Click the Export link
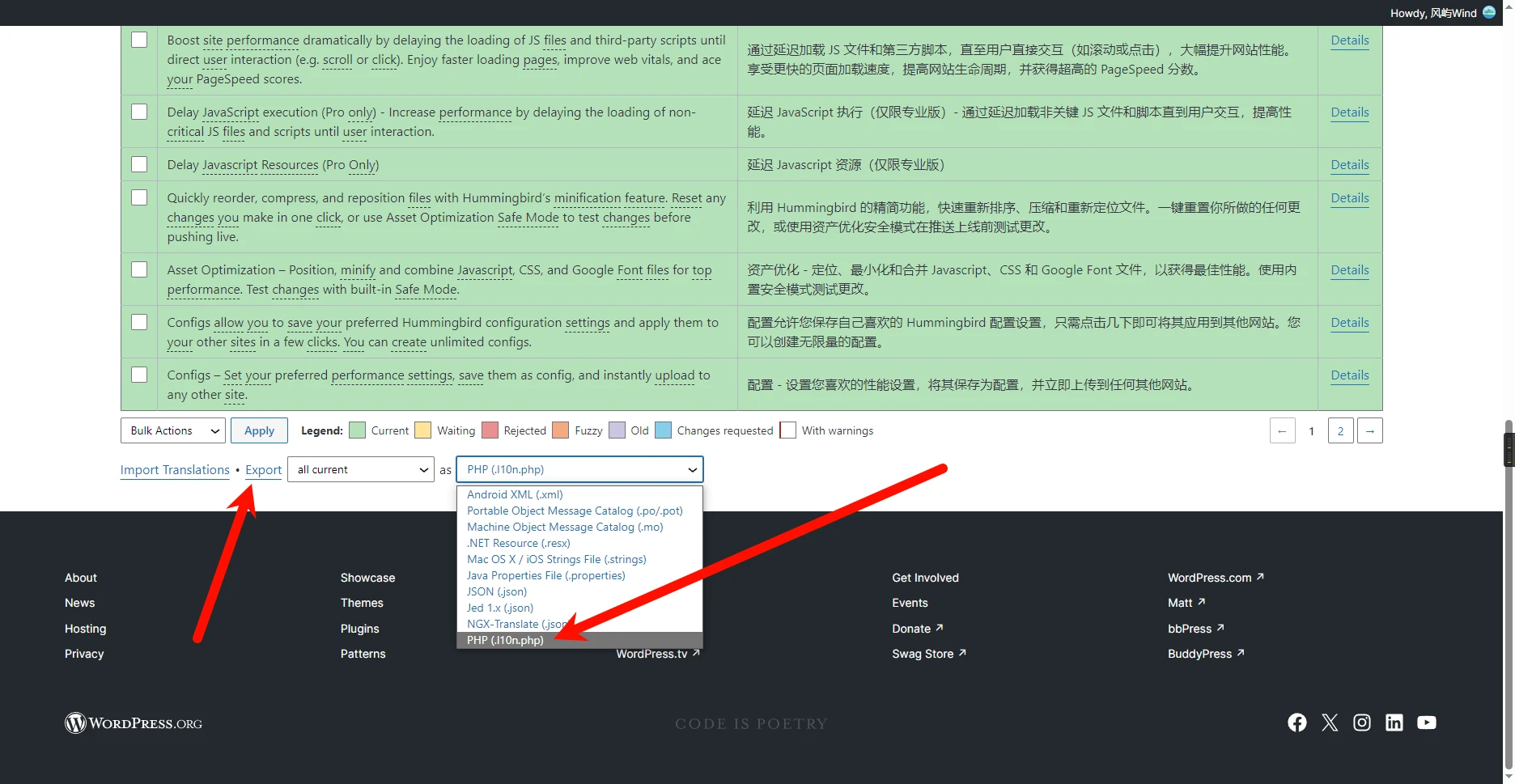 tap(263, 470)
